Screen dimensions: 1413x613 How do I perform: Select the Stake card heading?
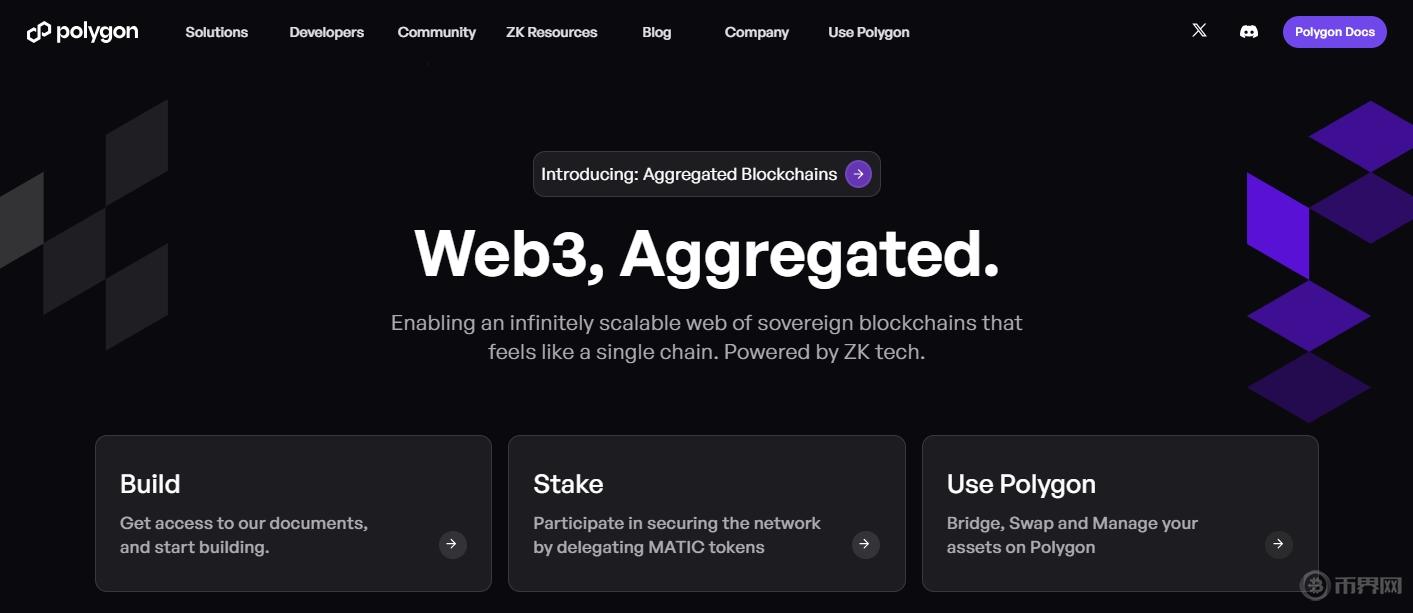(x=568, y=484)
